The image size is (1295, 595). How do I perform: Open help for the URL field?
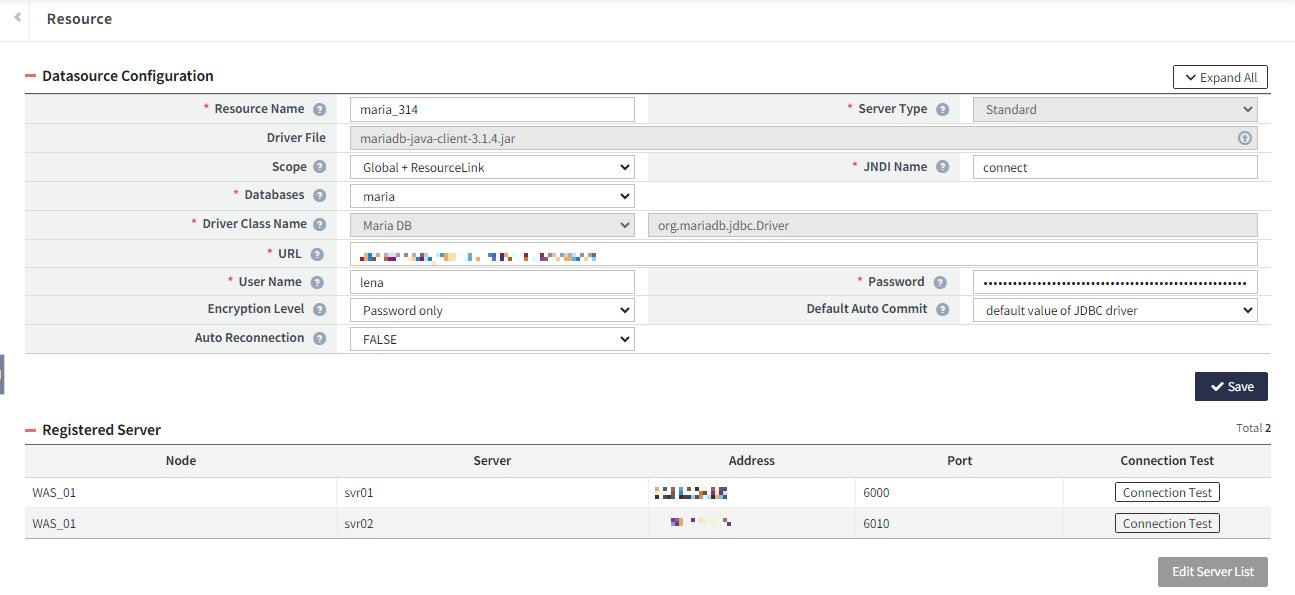coord(318,253)
